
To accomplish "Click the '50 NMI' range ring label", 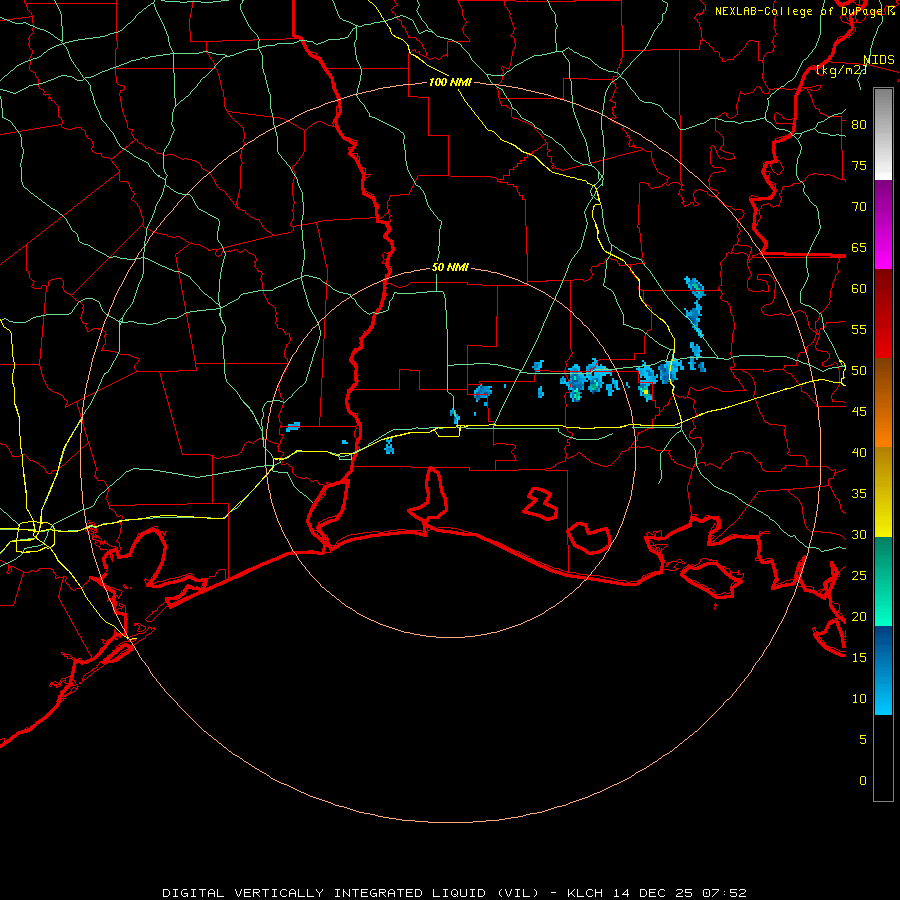I will point(450,267).
